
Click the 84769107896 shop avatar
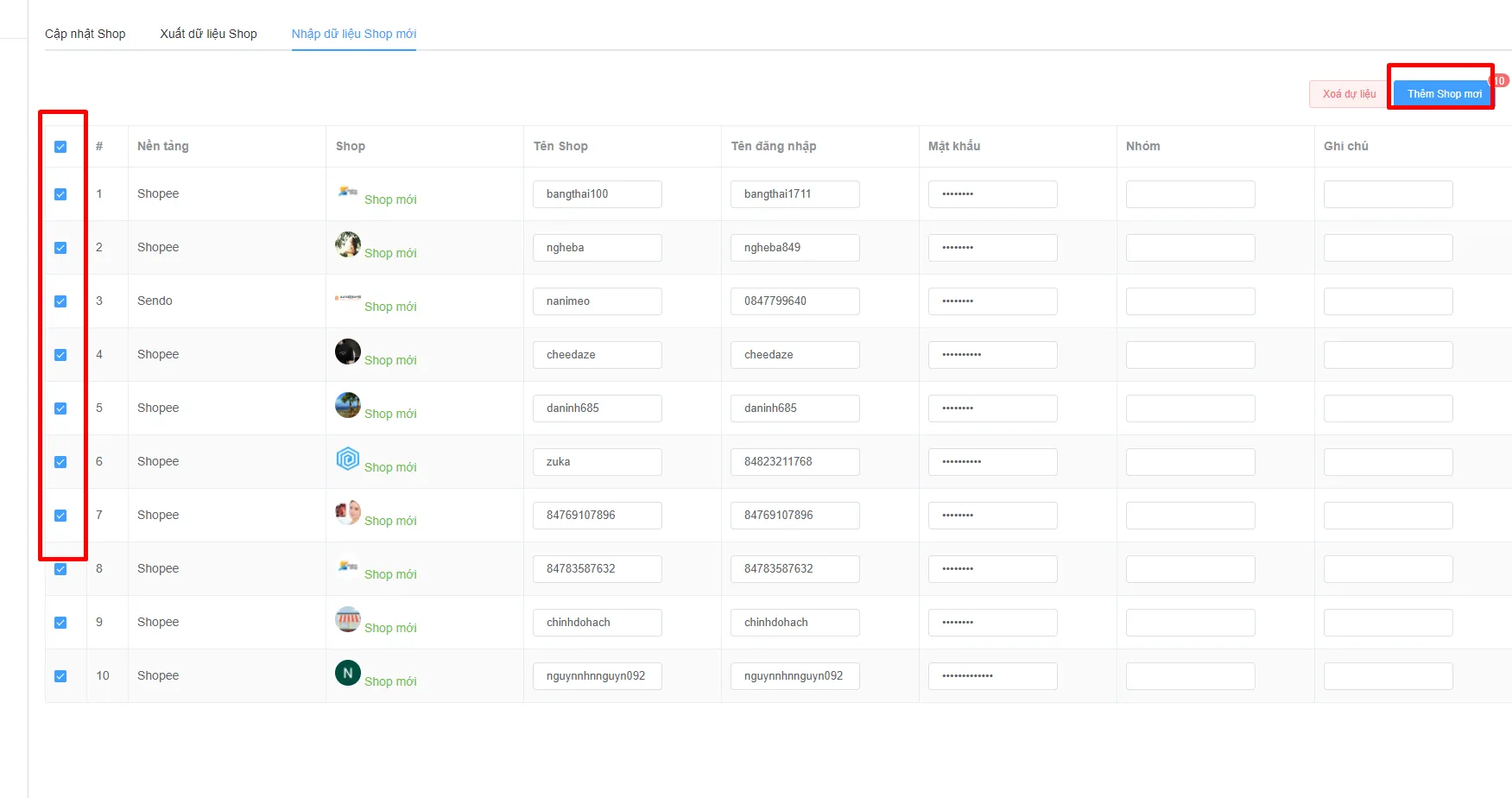click(x=348, y=512)
